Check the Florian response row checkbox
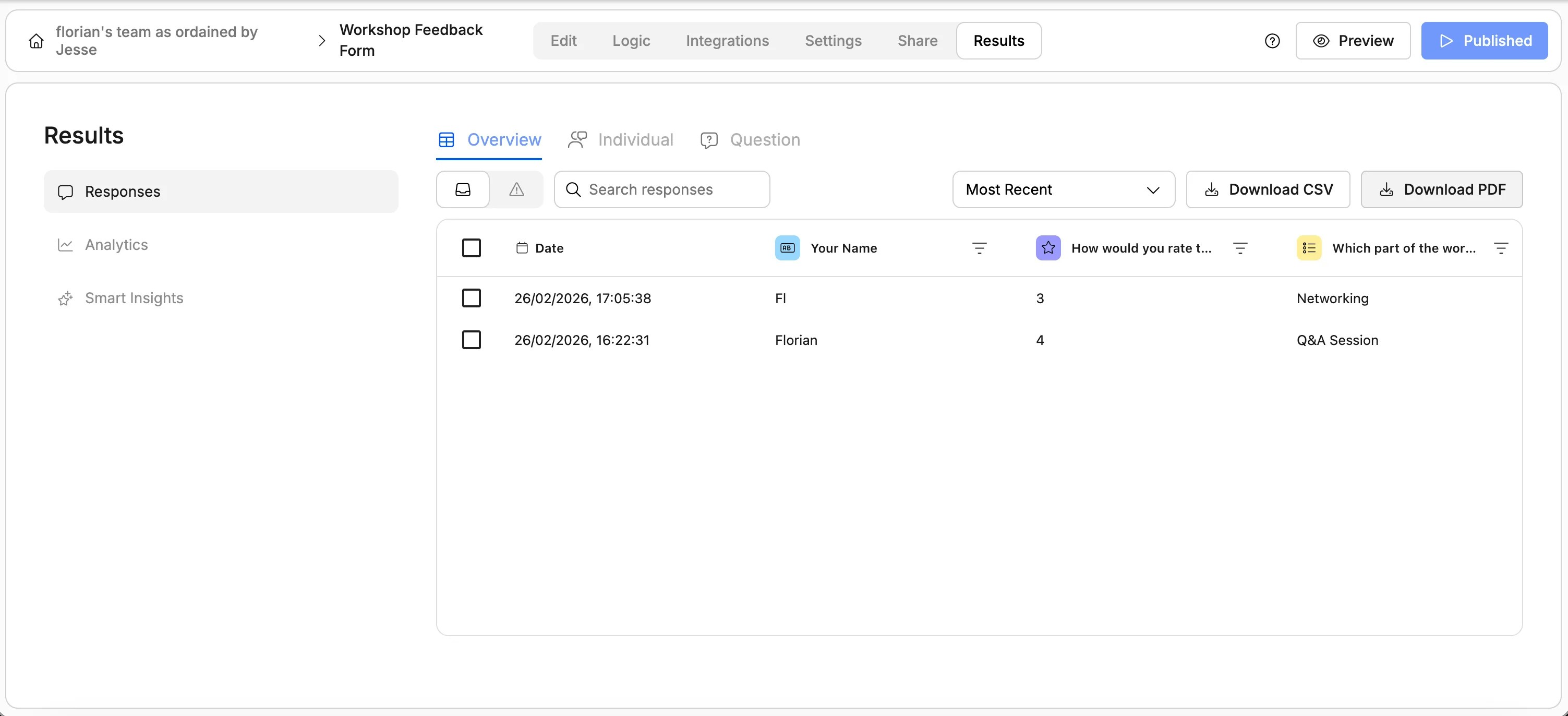 (472, 340)
